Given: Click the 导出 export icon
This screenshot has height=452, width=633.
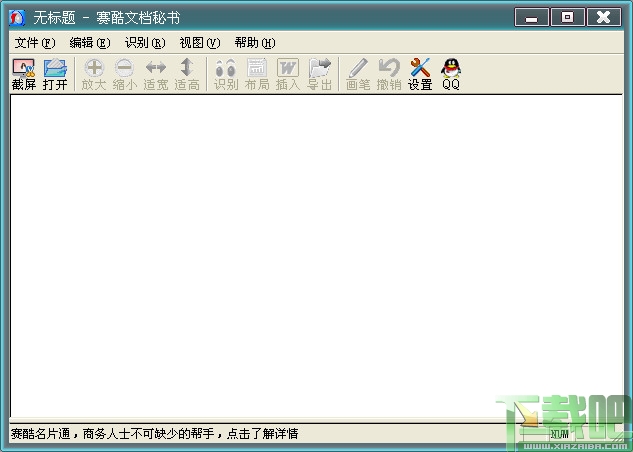Looking at the screenshot, I should click(319, 74).
